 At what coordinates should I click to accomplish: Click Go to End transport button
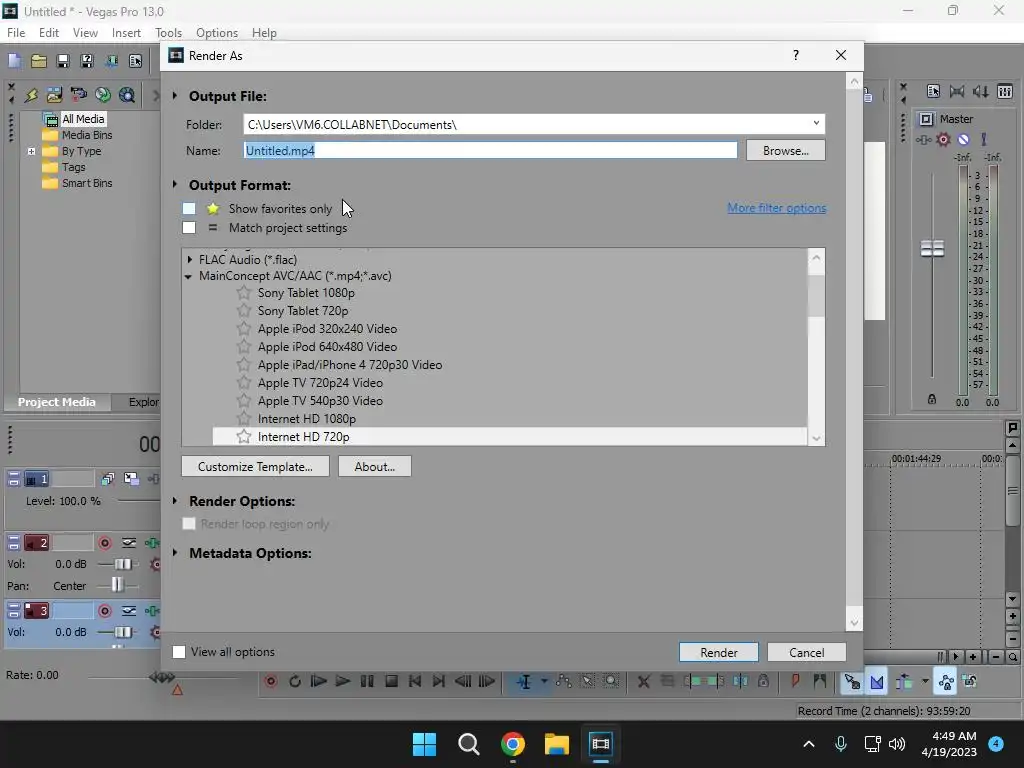(x=439, y=681)
